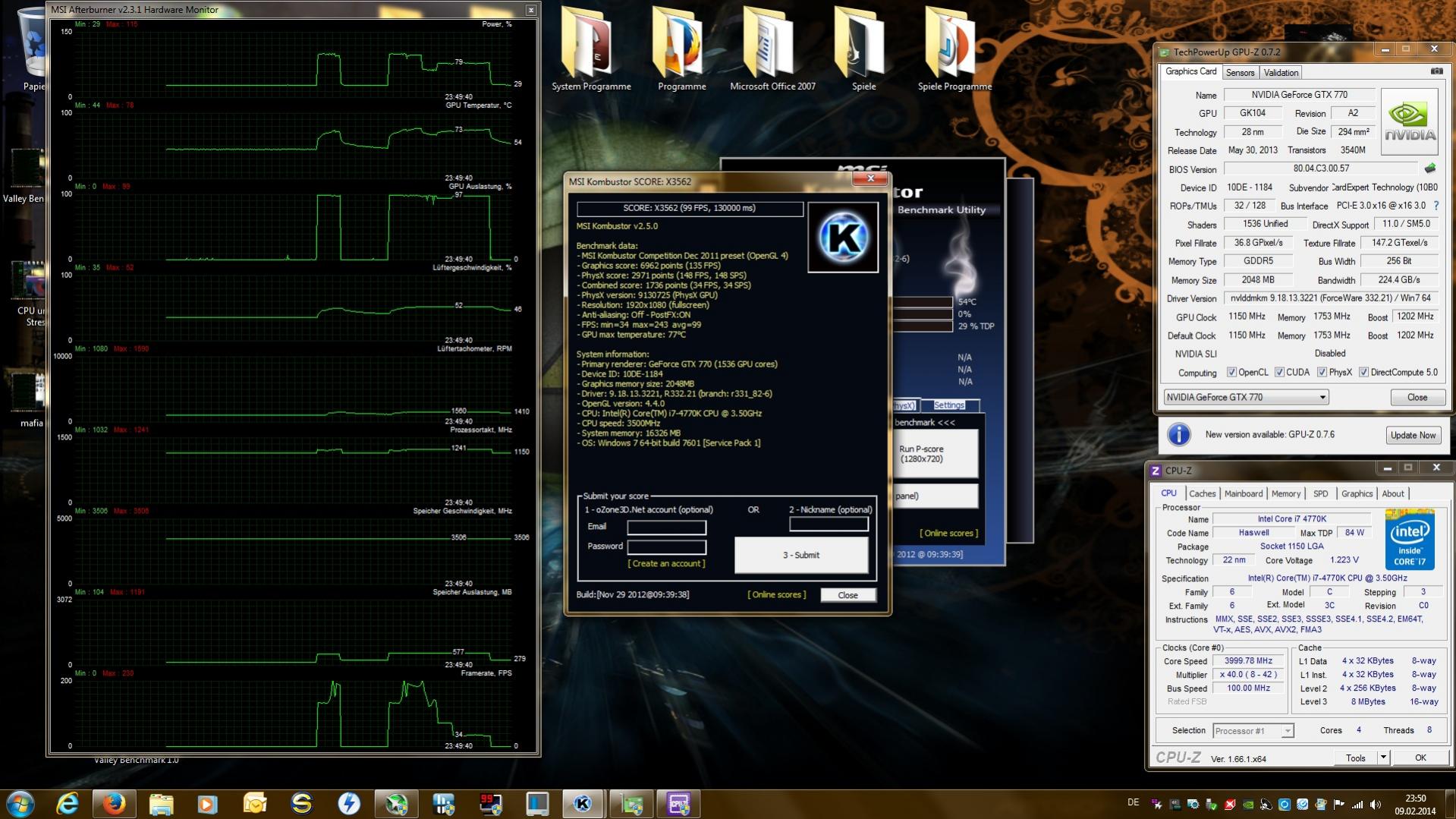
Task: Open the NVIDIA GeForce GTX 770 adapter dropdown
Action: click(1246, 397)
